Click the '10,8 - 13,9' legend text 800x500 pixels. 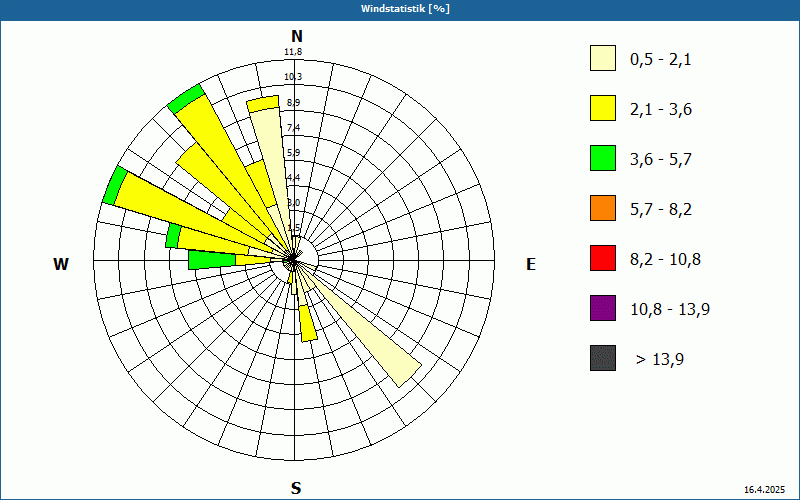click(670, 310)
